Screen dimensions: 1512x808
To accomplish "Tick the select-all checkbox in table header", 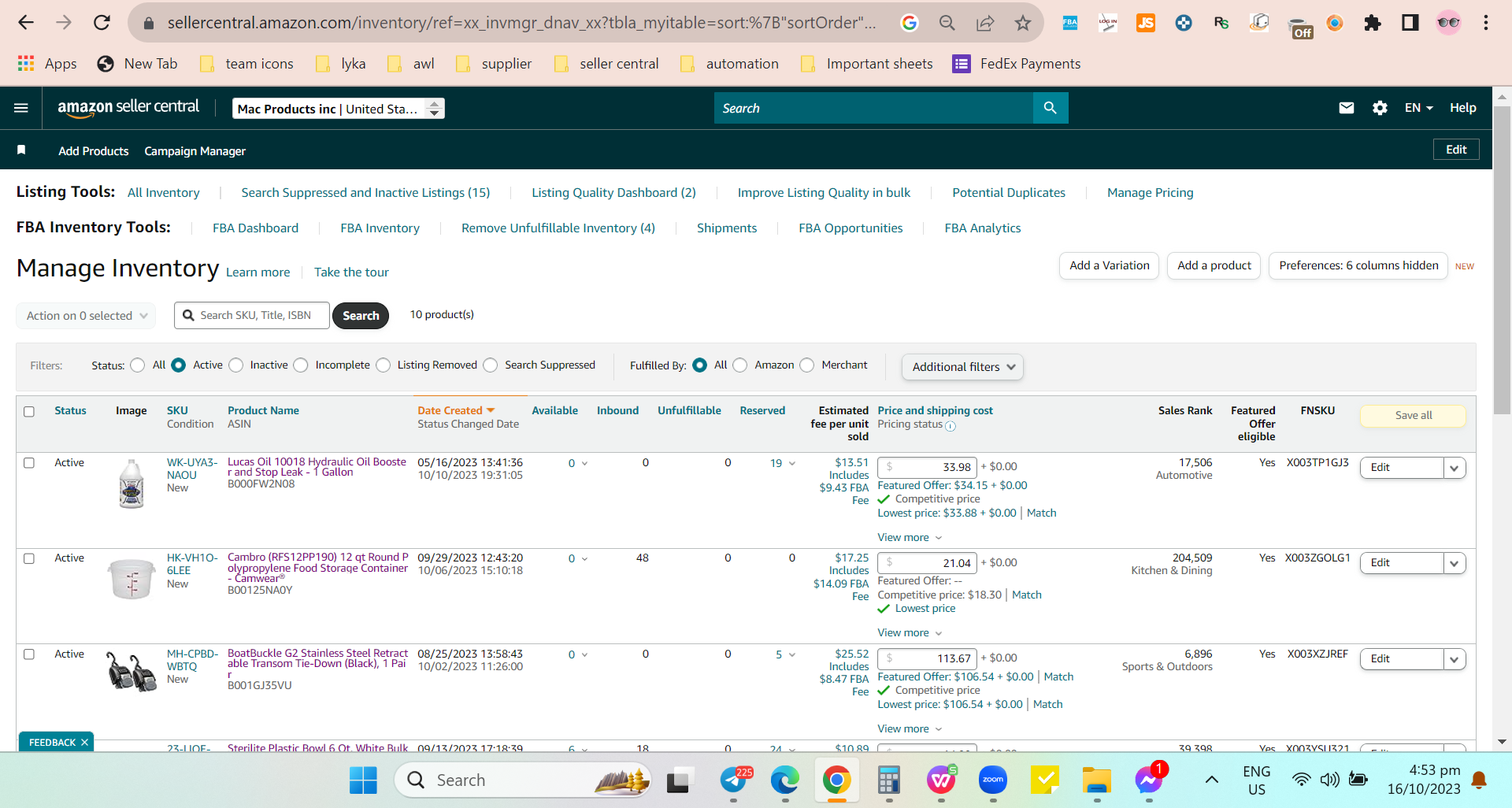I will (x=29, y=411).
